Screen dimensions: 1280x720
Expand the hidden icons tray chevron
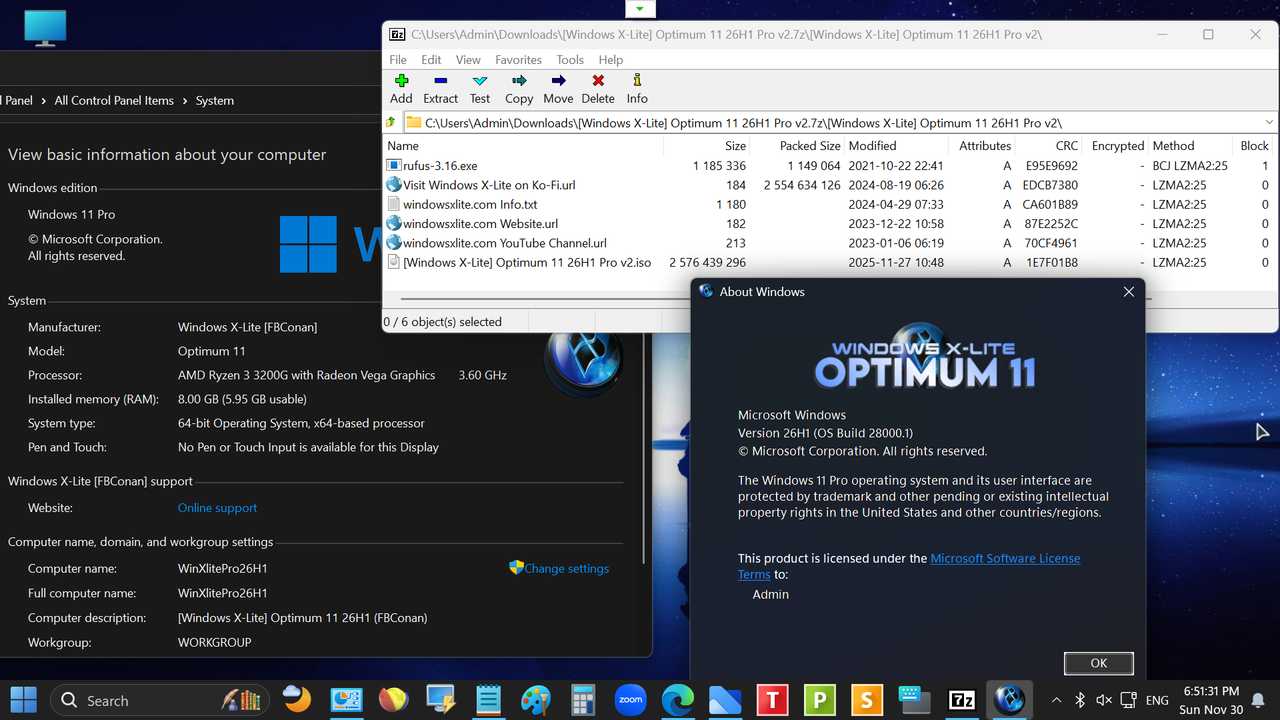[x=1056, y=700]
